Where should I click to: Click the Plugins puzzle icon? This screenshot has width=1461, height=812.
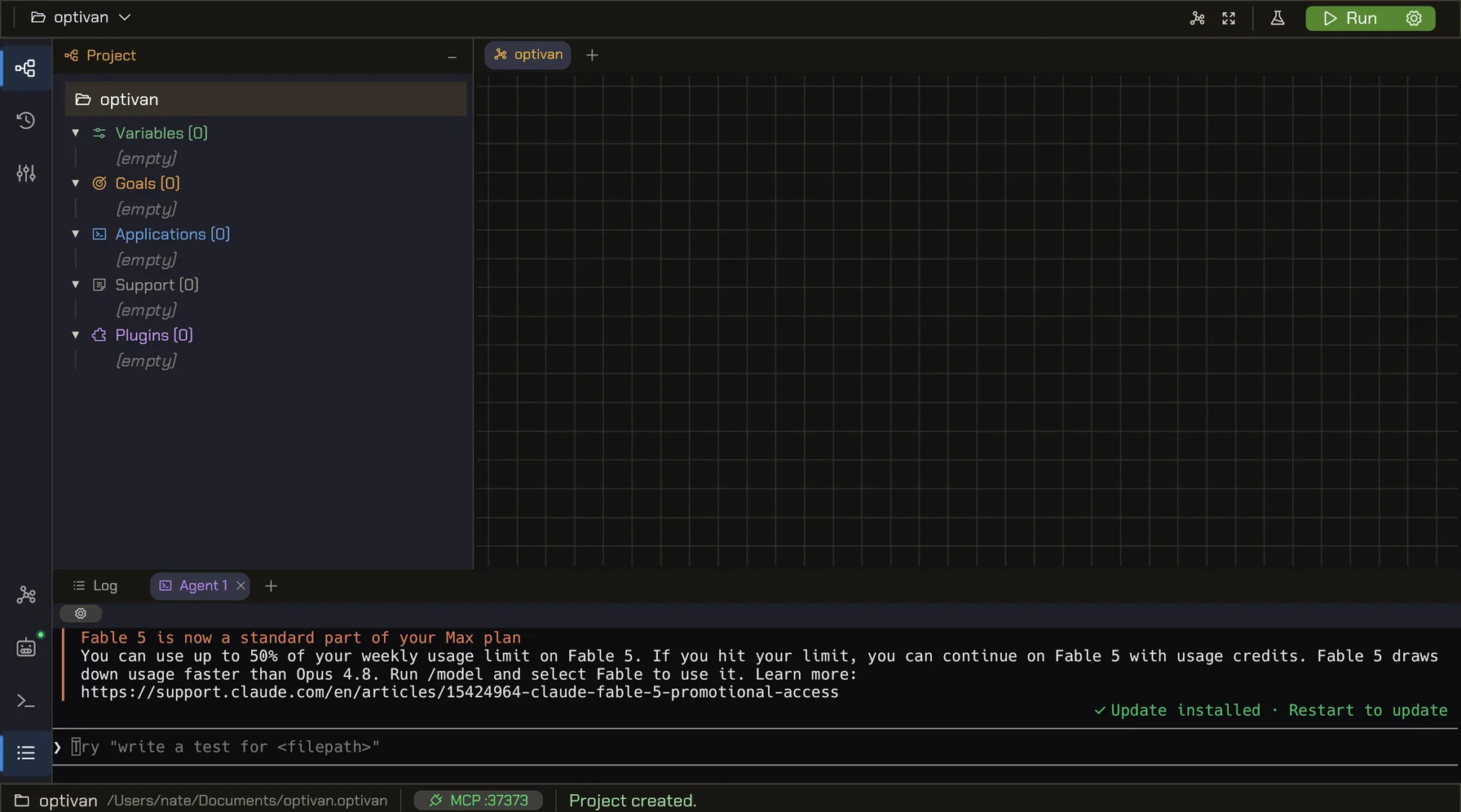[99, 335]
